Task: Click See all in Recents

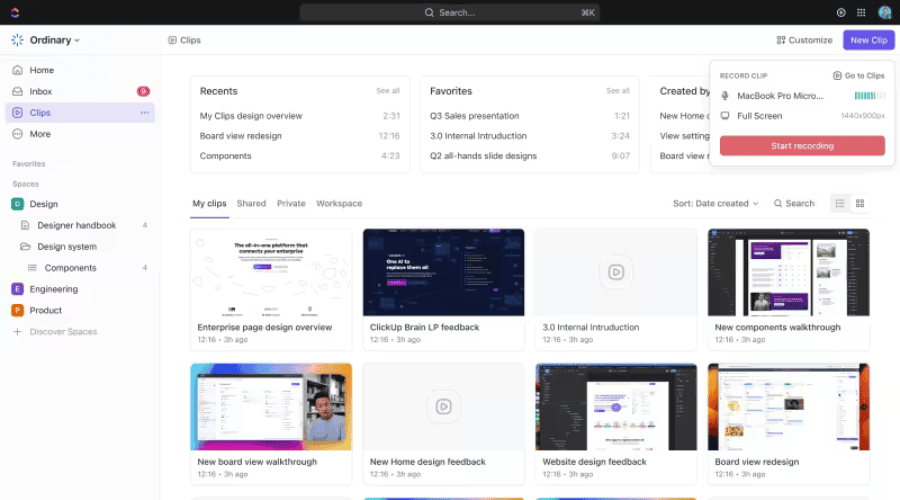Action: [x=388, y=91]
